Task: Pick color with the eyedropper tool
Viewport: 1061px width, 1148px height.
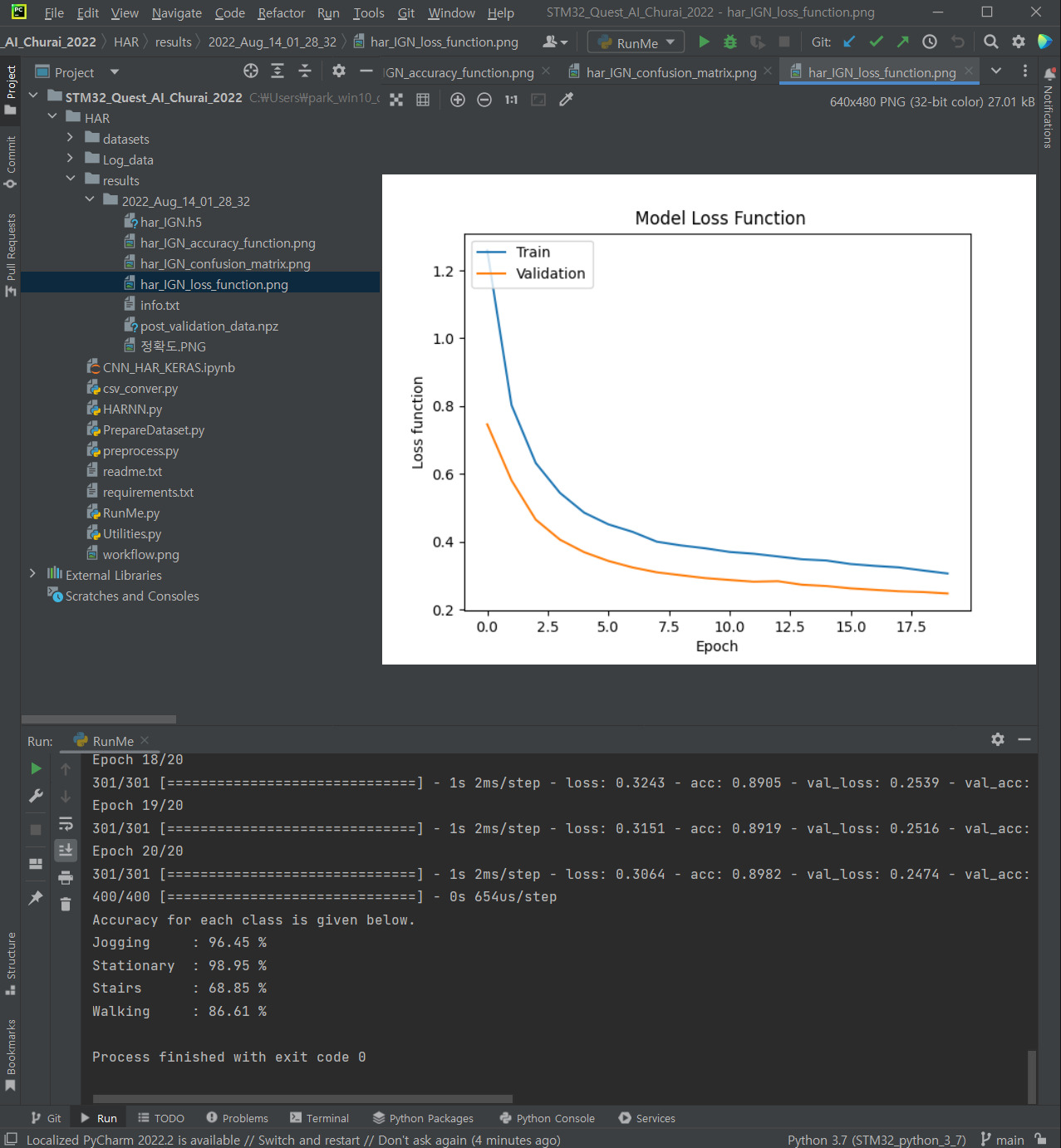Action: tap(567, 100)
